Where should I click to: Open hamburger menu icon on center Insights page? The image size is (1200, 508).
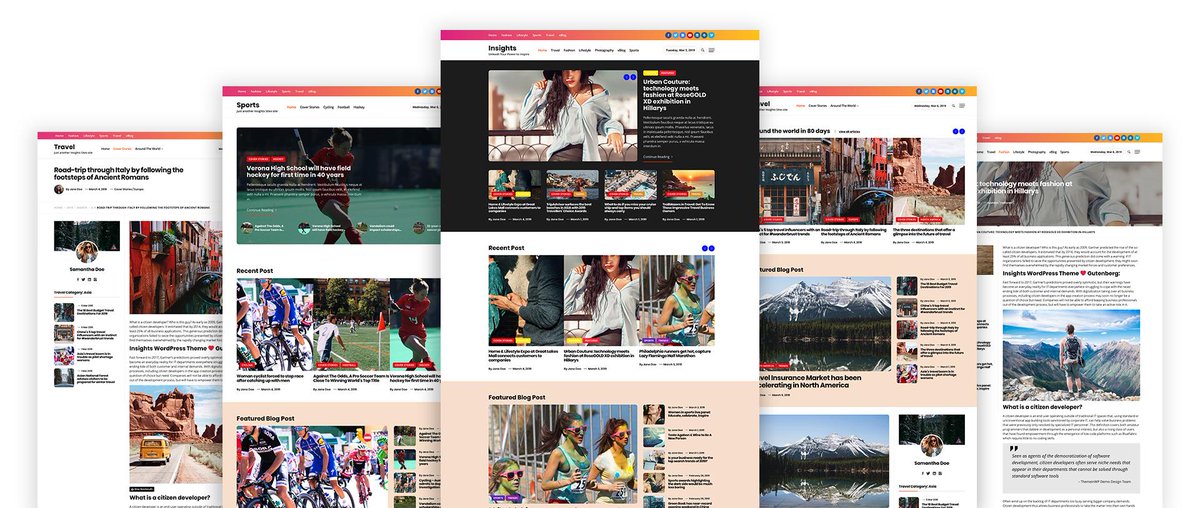pyautogui.click(x=711, y=50)
